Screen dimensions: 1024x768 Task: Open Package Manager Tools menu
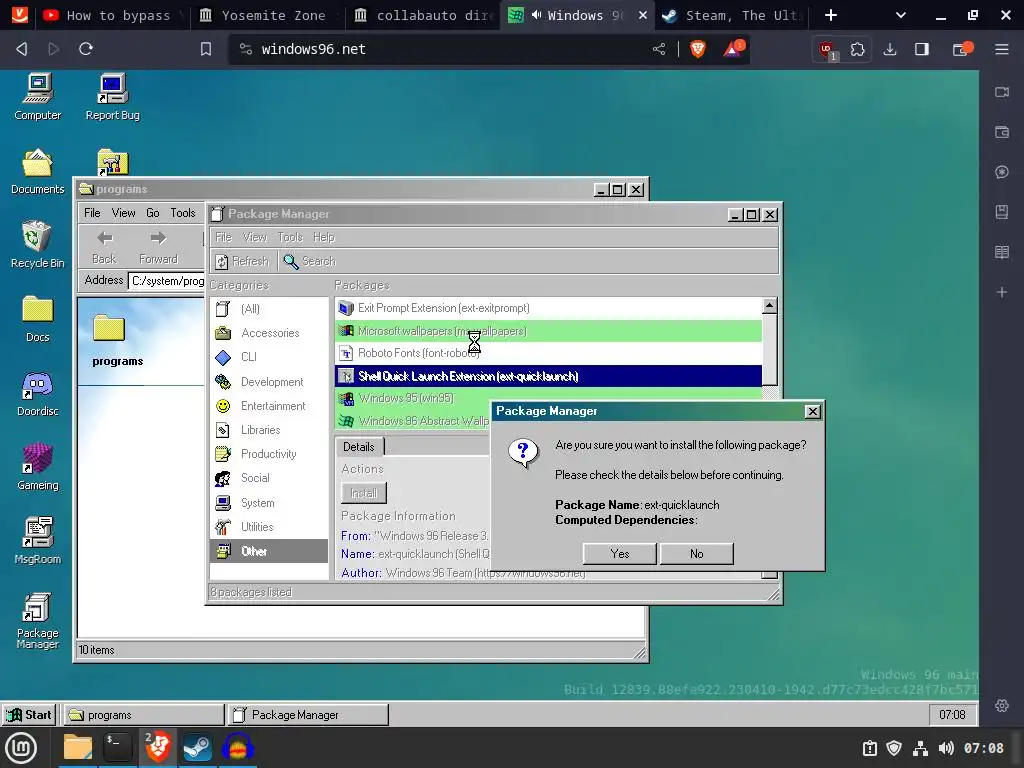click(290, 237)
